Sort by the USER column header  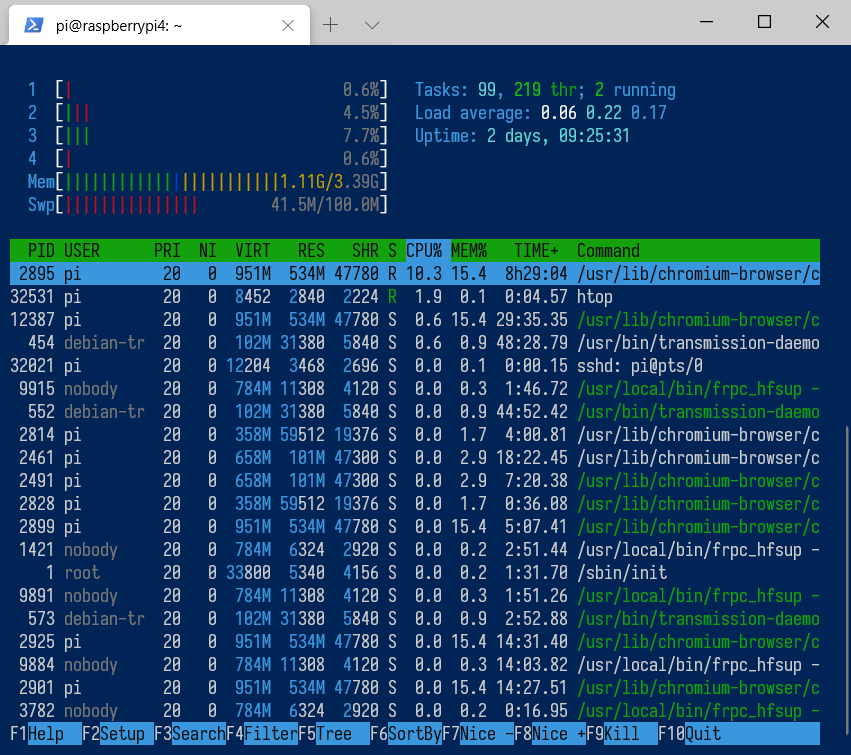(x=82, y=251)
